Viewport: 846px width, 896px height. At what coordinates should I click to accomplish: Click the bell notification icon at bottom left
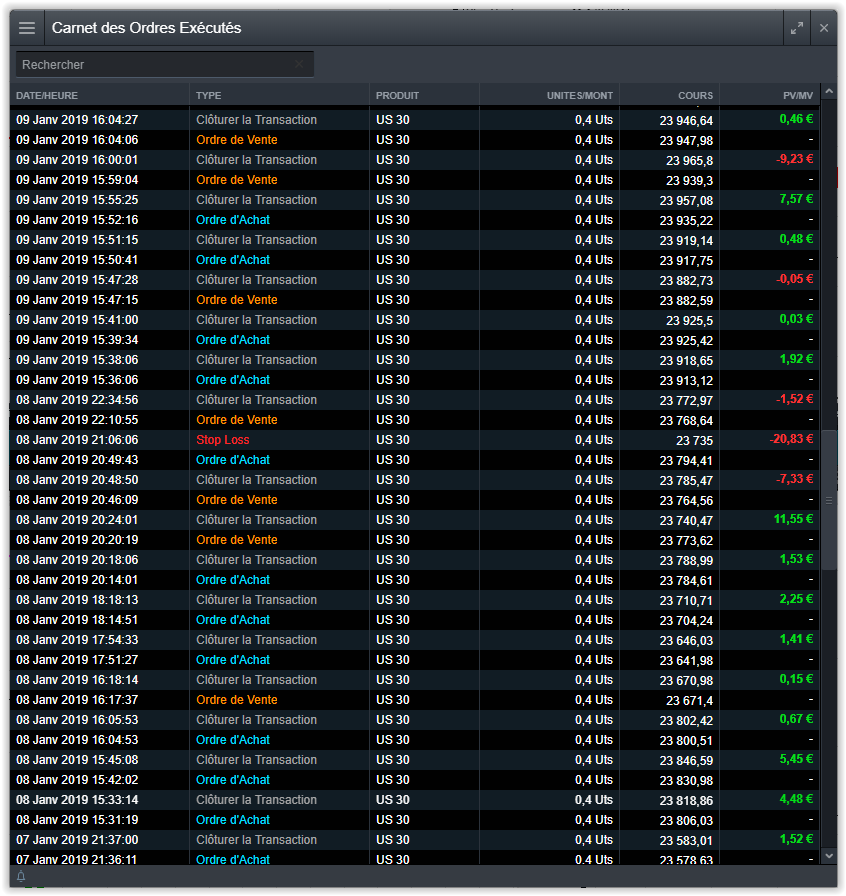pos(21,877)
